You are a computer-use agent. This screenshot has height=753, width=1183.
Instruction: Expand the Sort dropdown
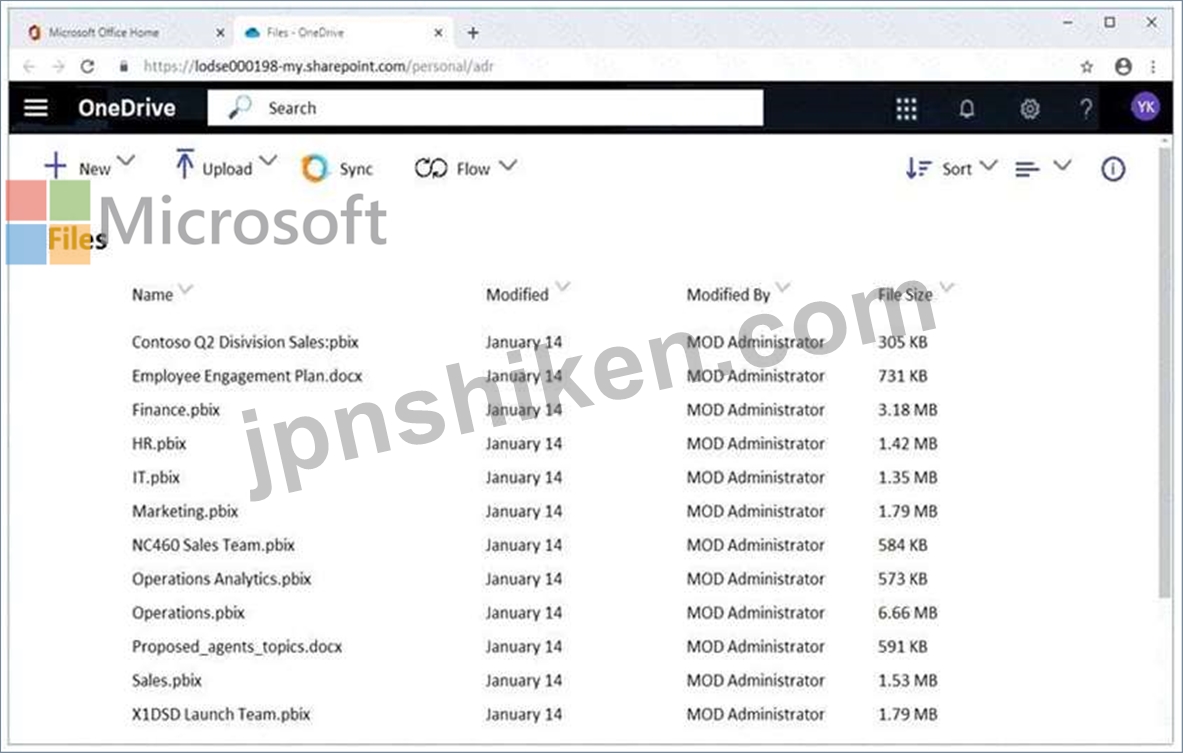(x=988, y=164)
